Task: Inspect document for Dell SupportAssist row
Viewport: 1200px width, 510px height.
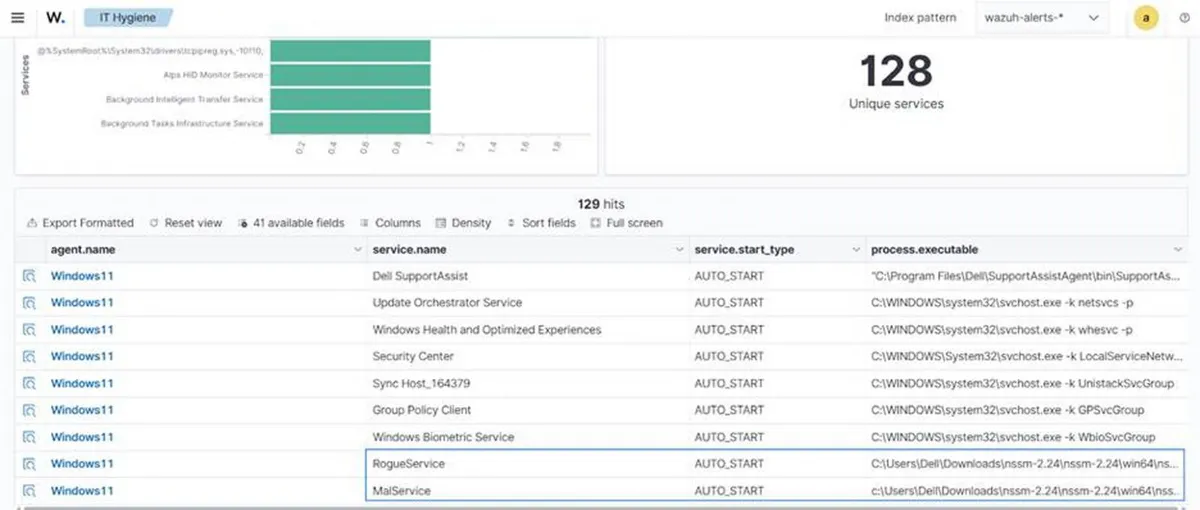Action: [29, 276]
